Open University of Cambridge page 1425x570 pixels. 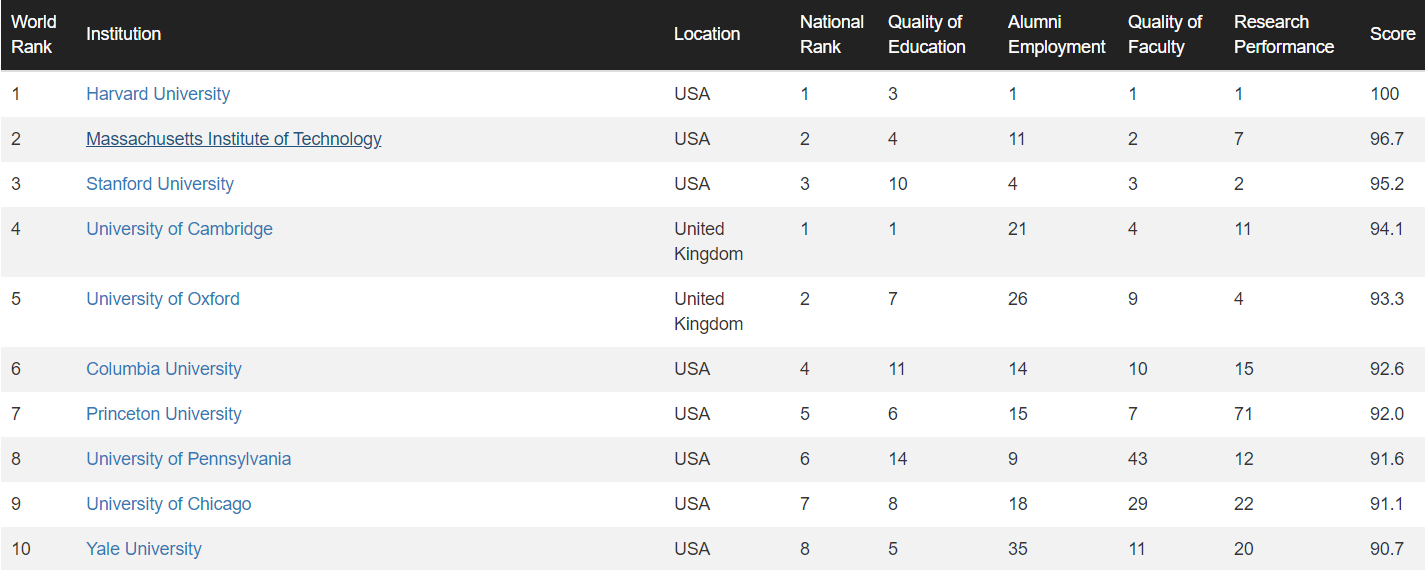(x=179, y=229)
